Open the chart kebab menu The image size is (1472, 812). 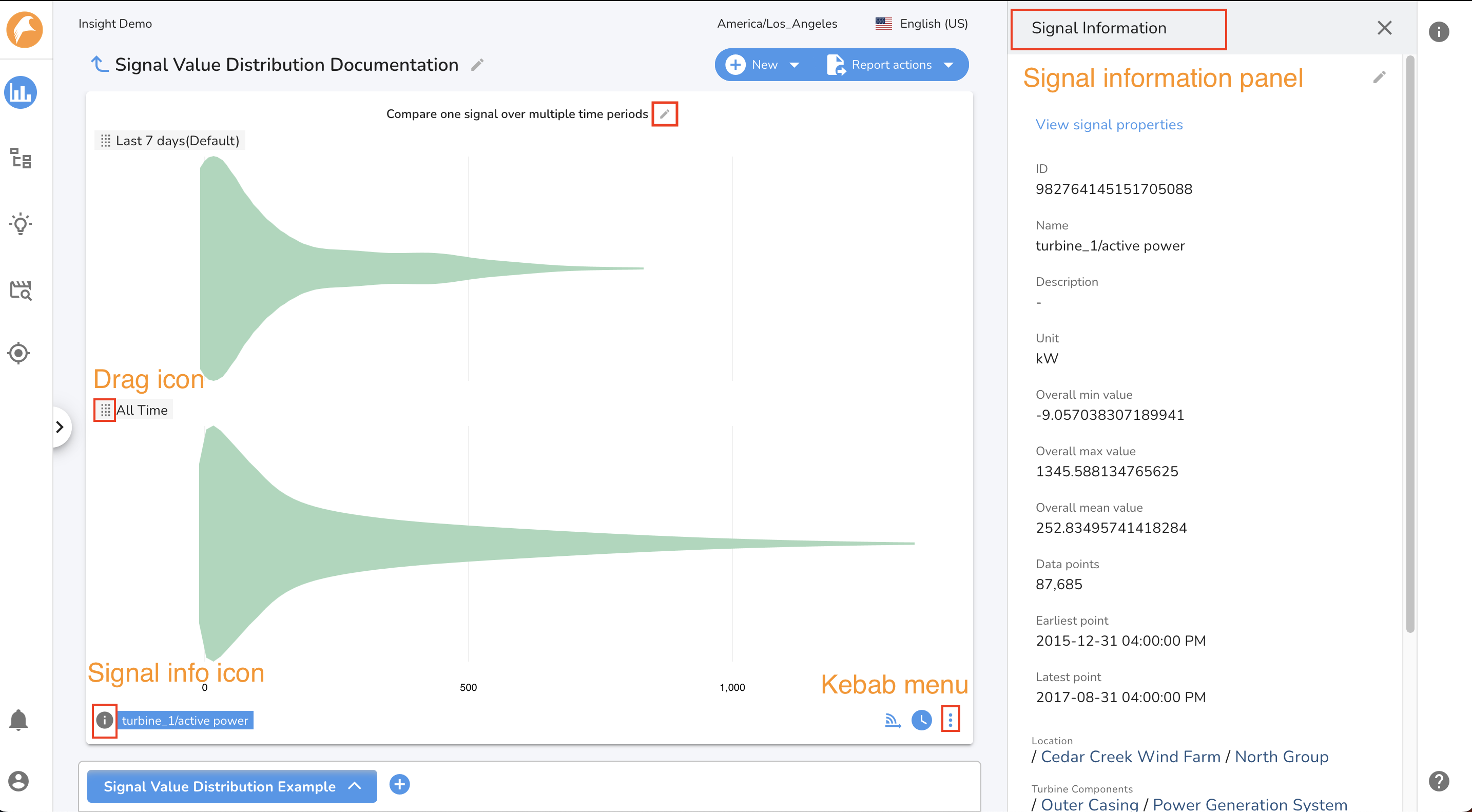[951, 720]
